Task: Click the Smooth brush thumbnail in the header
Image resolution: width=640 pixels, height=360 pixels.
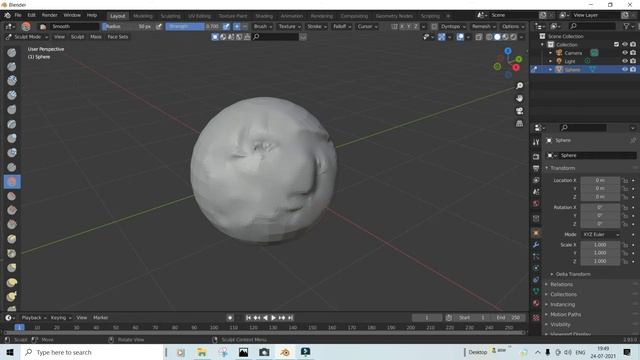Action: pos(26,27)
